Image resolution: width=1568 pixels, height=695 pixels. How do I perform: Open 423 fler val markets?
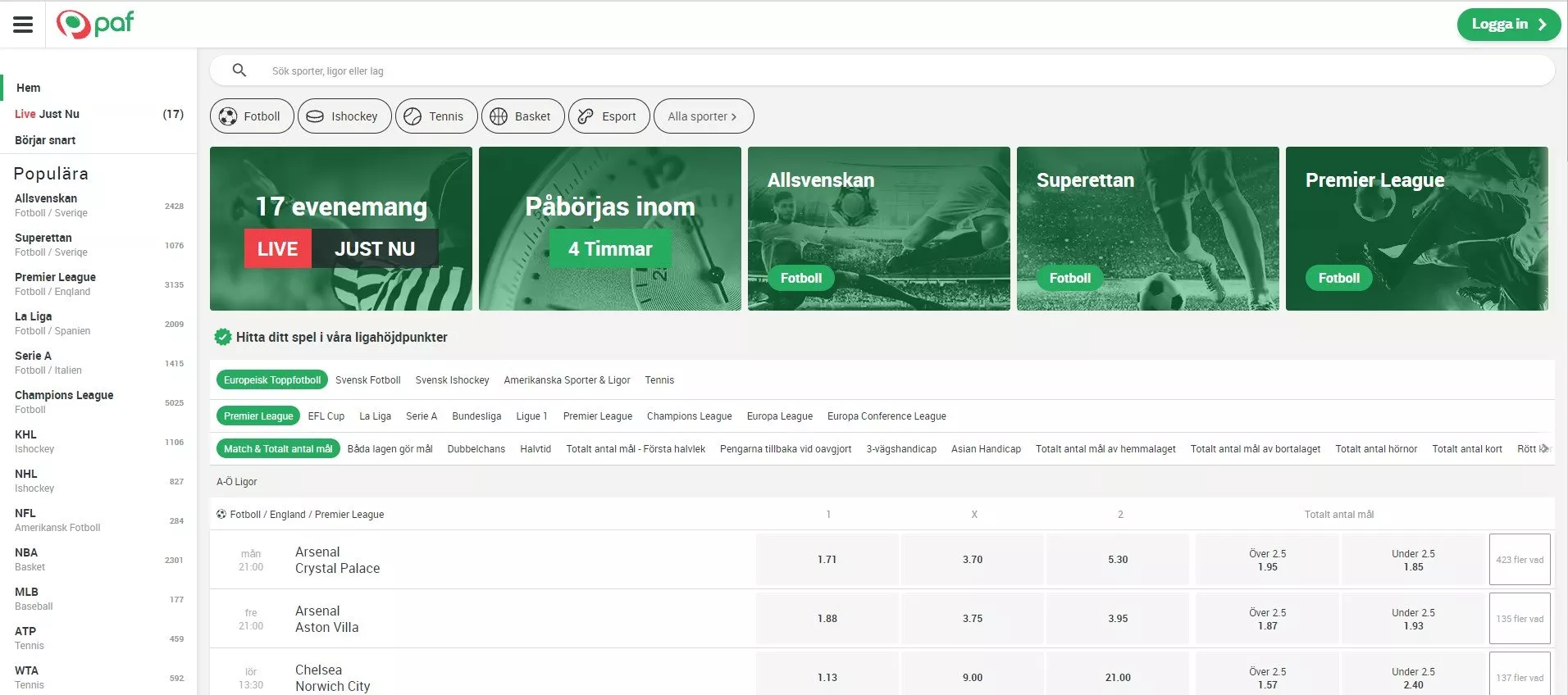click(x=1520, y=560)
